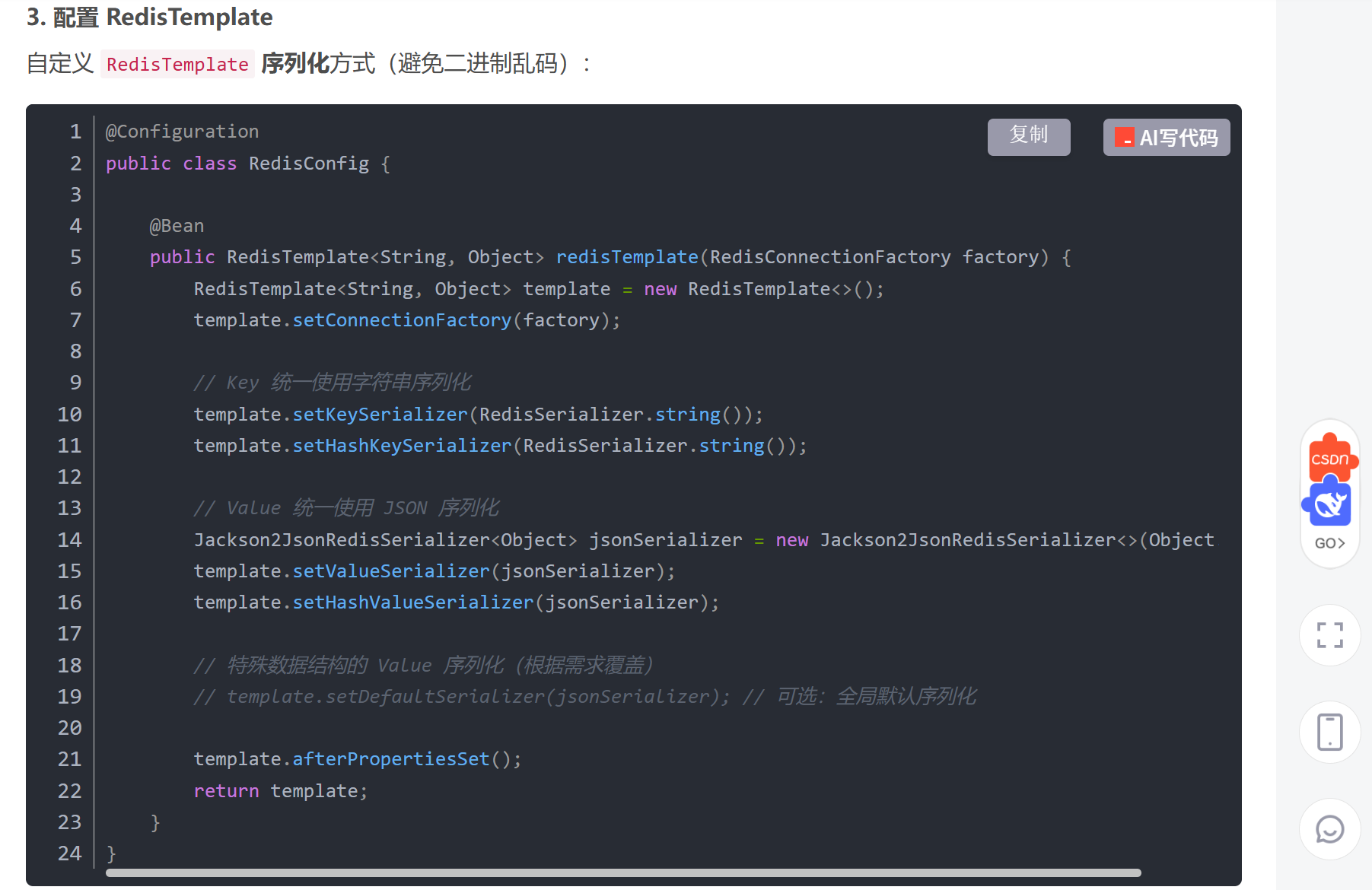Click comment '// Key 统一使用字符串序列化'
The height and width of the screenshot is (890, 1372).
[333, 382]
